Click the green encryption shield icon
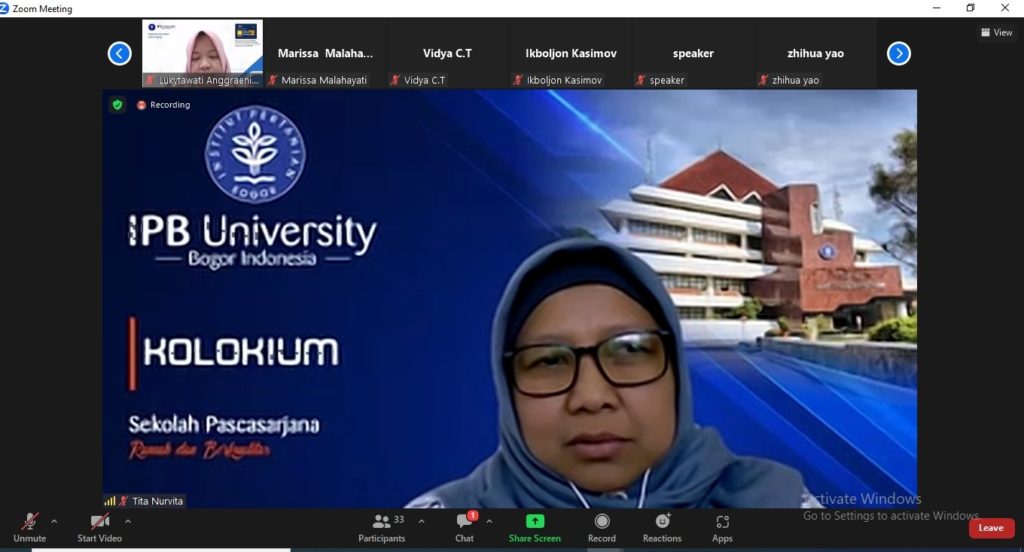This screenshot has width=1024, height=552. point(118,105)
